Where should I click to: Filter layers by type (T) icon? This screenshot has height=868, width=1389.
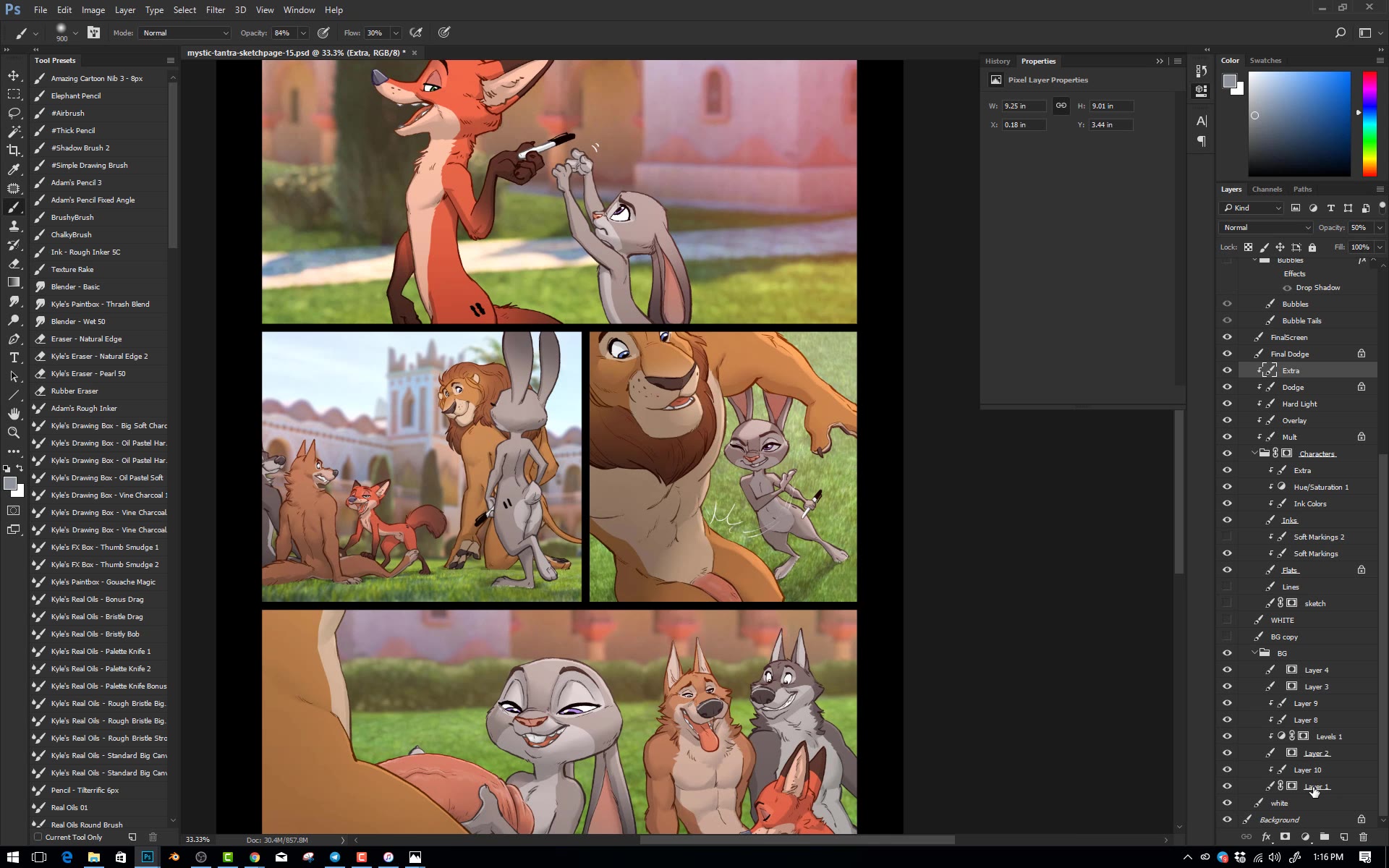point(1330,208)
